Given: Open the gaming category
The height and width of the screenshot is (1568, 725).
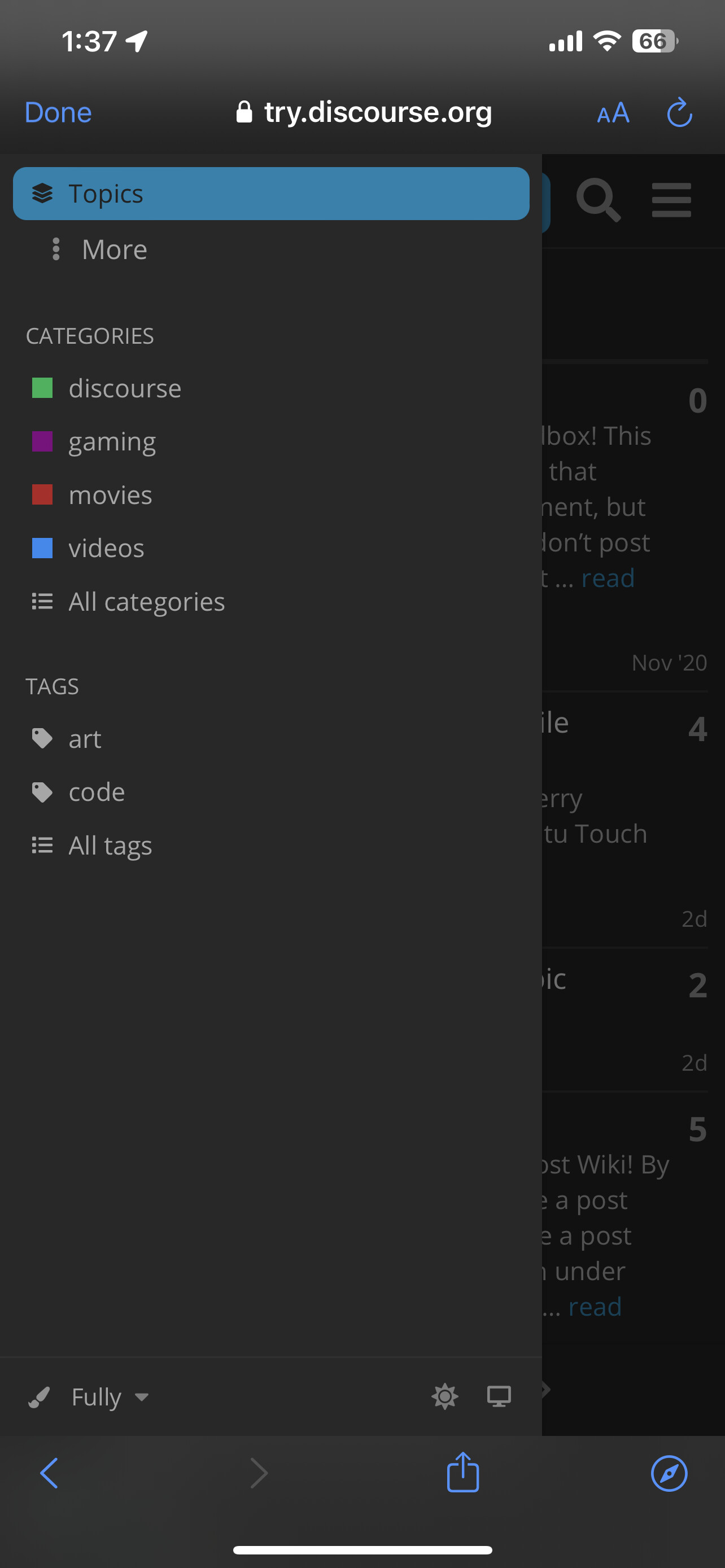Looking at the screenshot, I should pyautogui.click(x=112, y=442).
